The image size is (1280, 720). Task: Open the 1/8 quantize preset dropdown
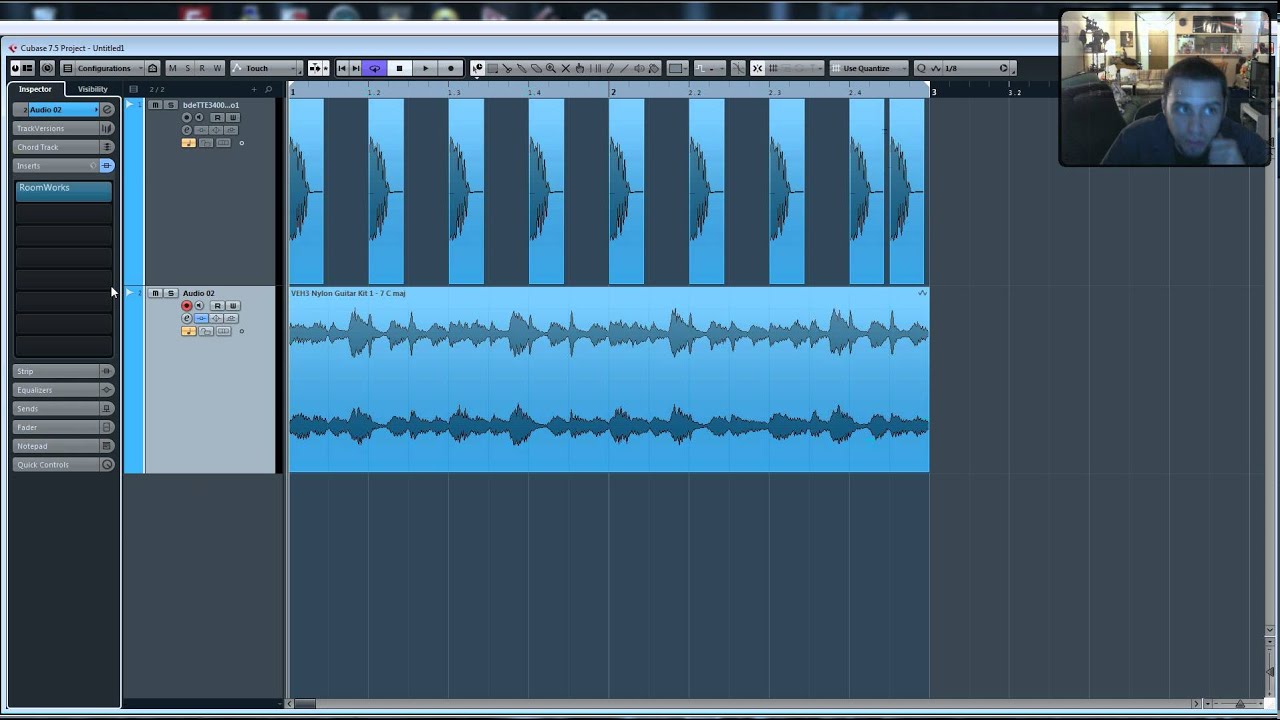point(963,68)
